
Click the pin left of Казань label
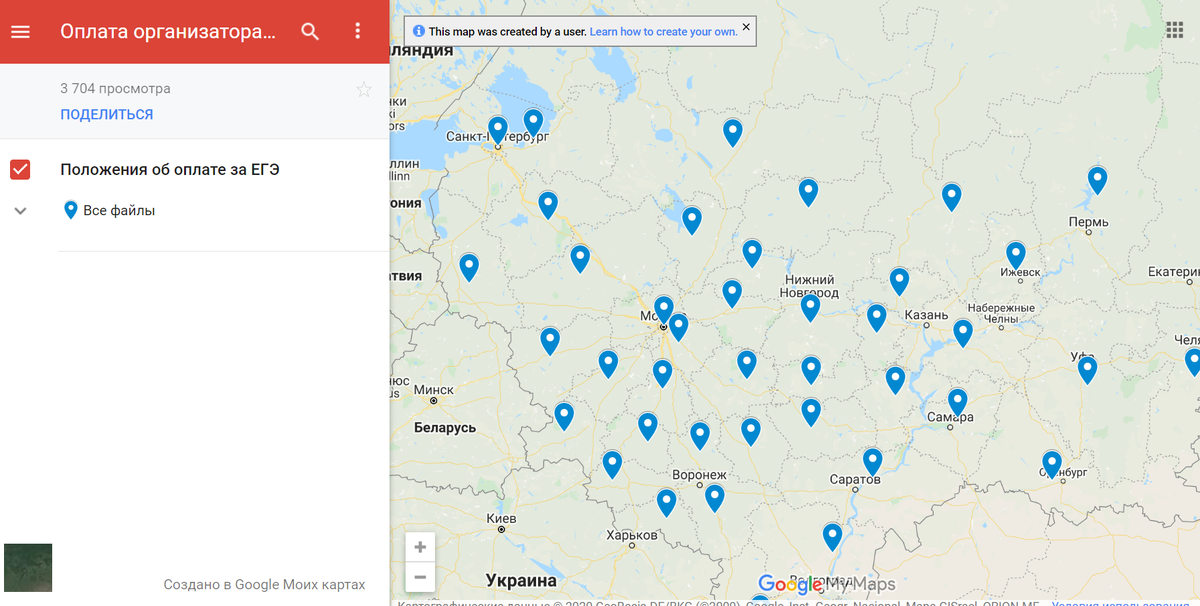coord(876,318)
